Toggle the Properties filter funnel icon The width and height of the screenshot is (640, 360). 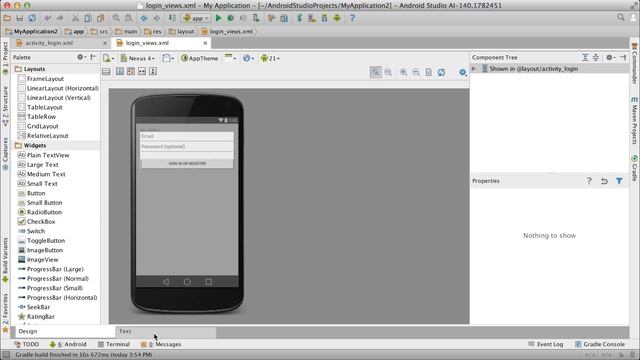619,181
